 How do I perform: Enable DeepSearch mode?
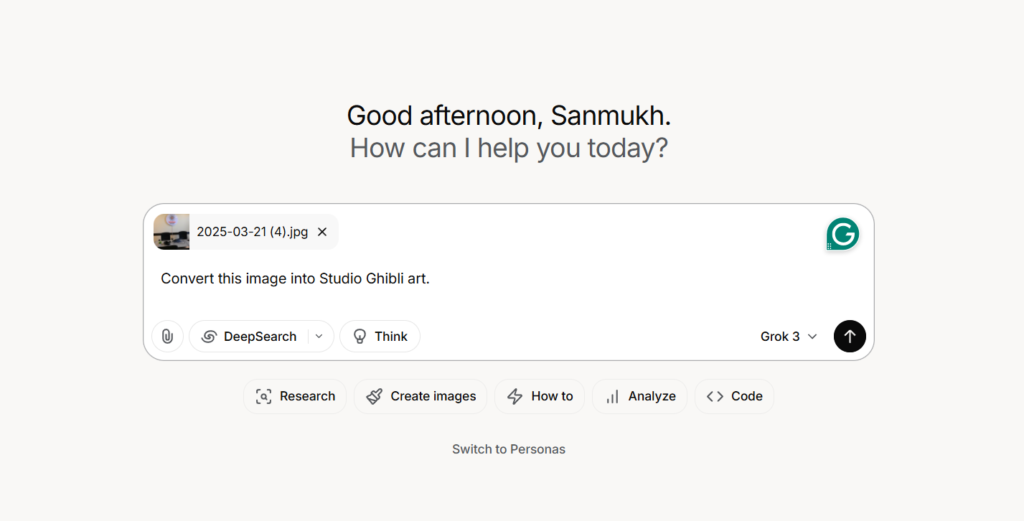point(250,336)
